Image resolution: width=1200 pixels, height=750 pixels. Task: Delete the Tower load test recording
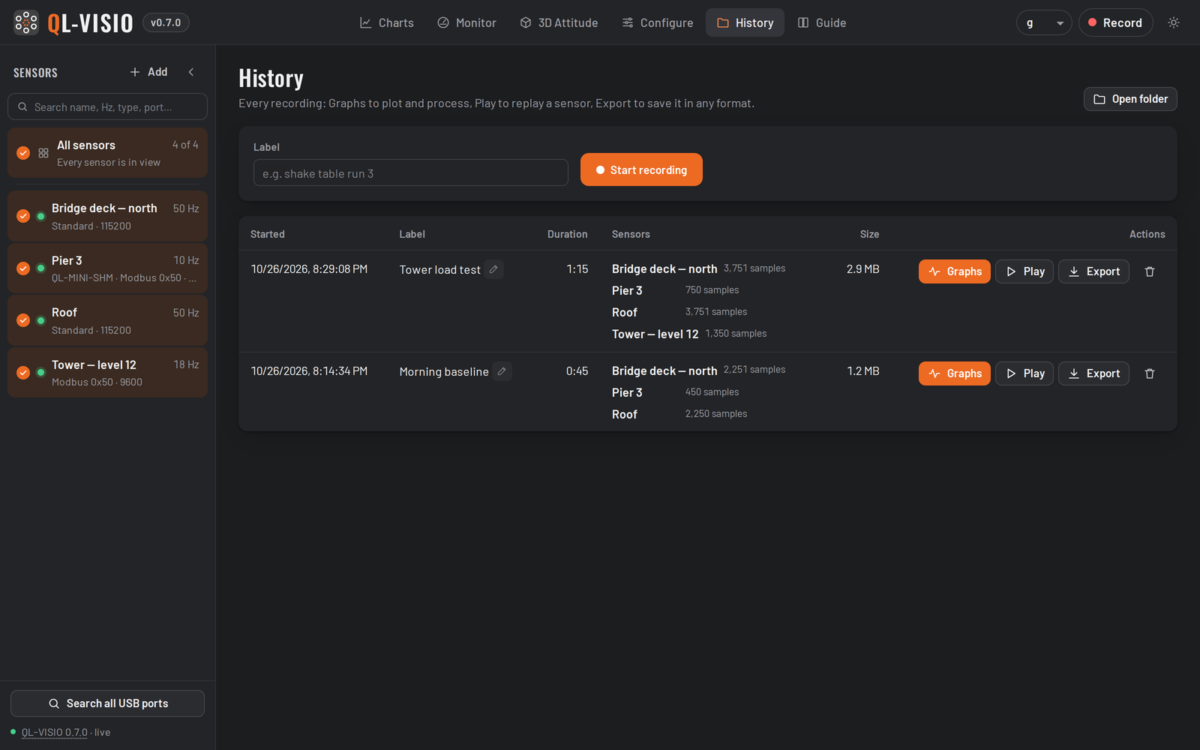pyautogui.click(x=1150, y=271)
